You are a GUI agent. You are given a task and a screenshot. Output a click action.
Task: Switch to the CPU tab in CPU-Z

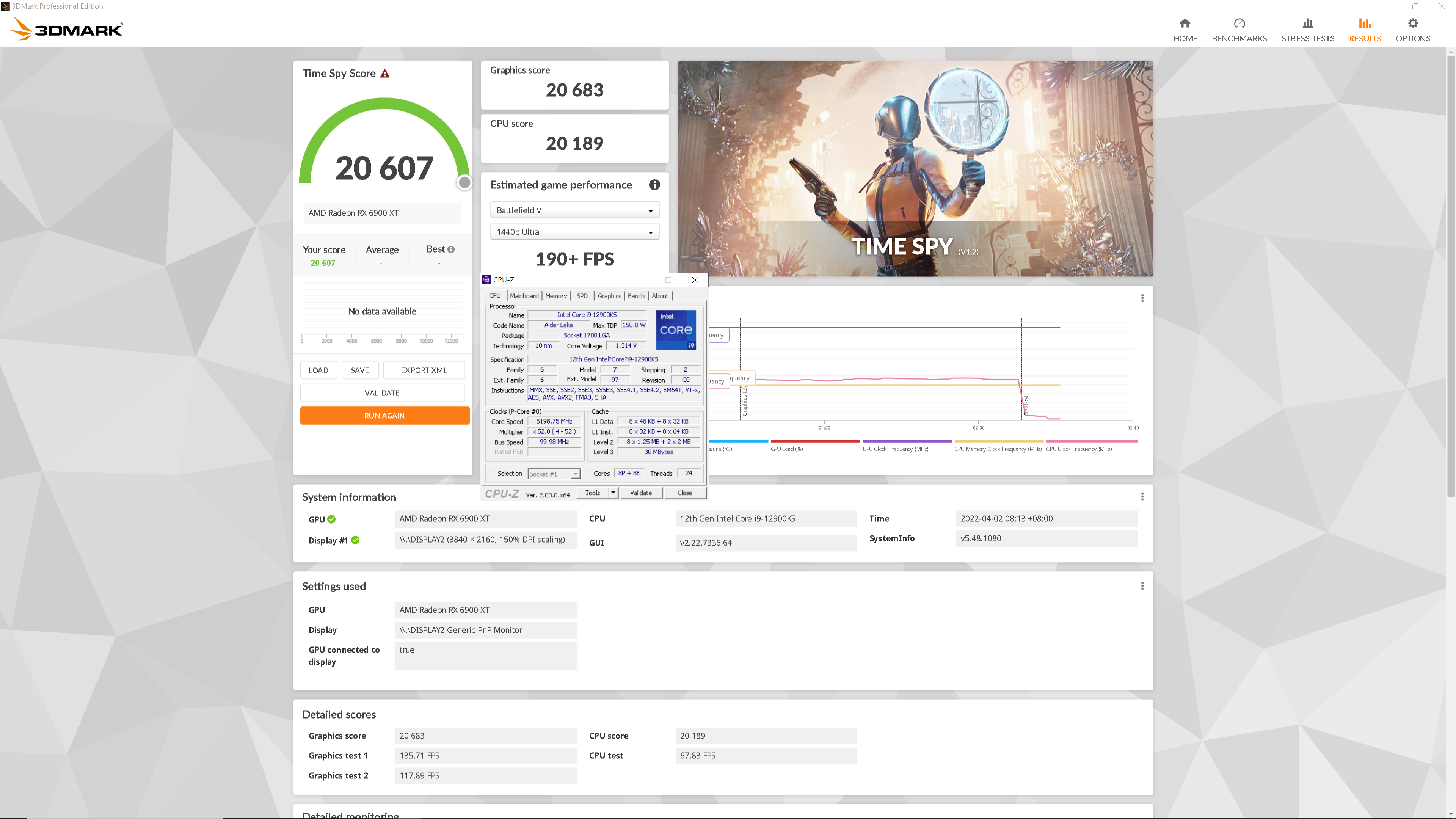(494, 296)
